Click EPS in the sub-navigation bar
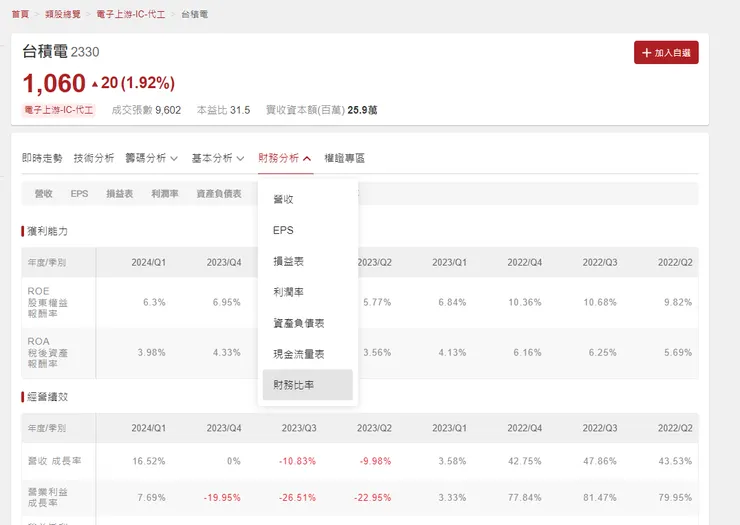 tap(79, 194)
